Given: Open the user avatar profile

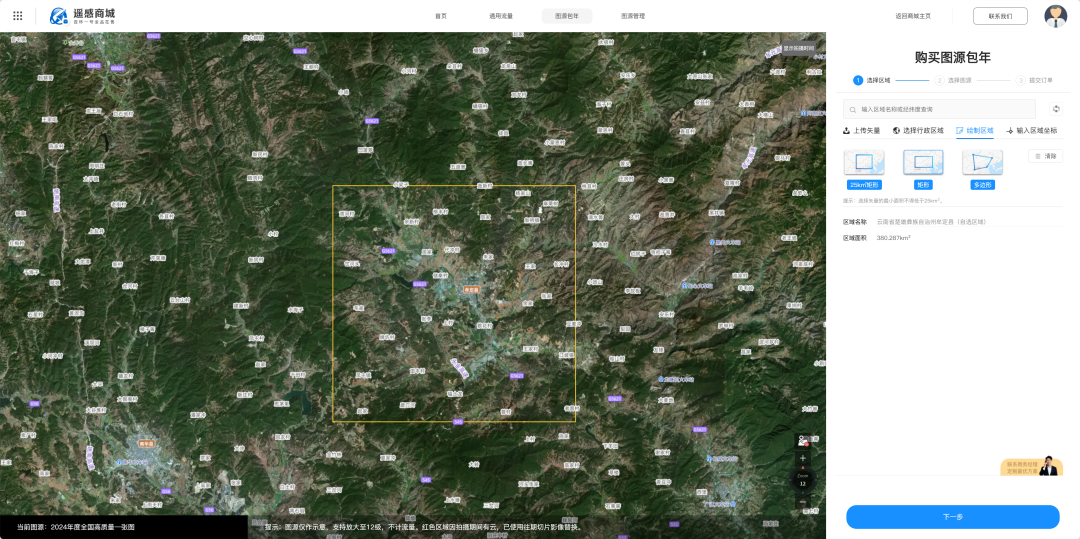Looking at the screenshot, I should coord(1055,16).
